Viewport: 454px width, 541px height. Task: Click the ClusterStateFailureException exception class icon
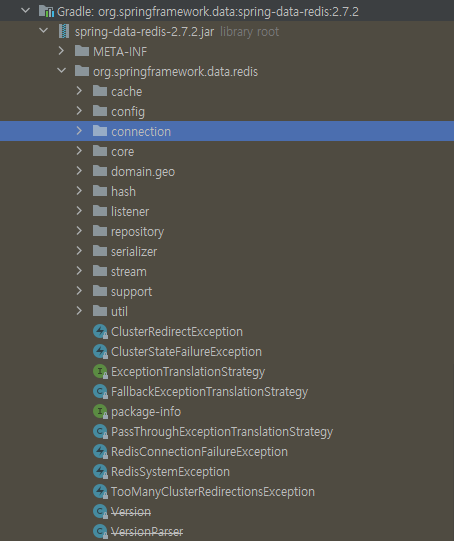click(x=100, y=352)
